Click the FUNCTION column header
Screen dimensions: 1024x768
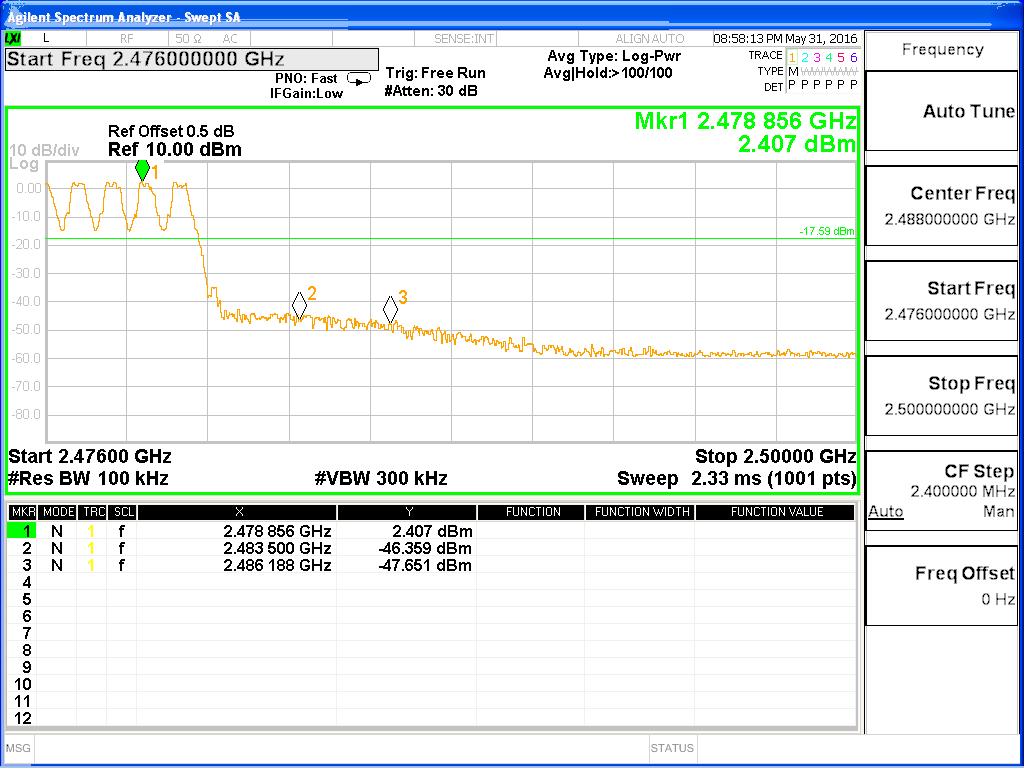(532, 512)
